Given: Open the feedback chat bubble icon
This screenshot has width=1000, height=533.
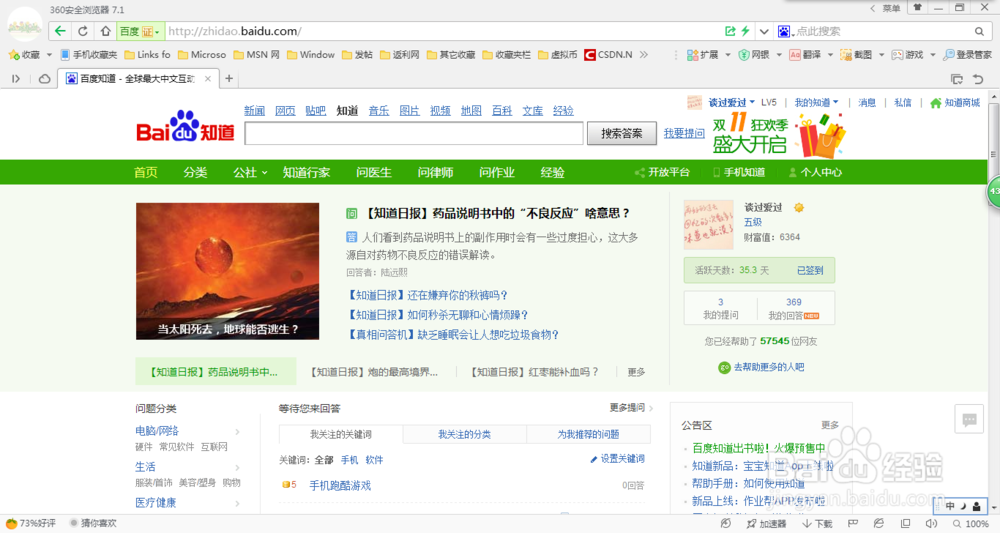Looking at the screenshot, I should [969, 419].
